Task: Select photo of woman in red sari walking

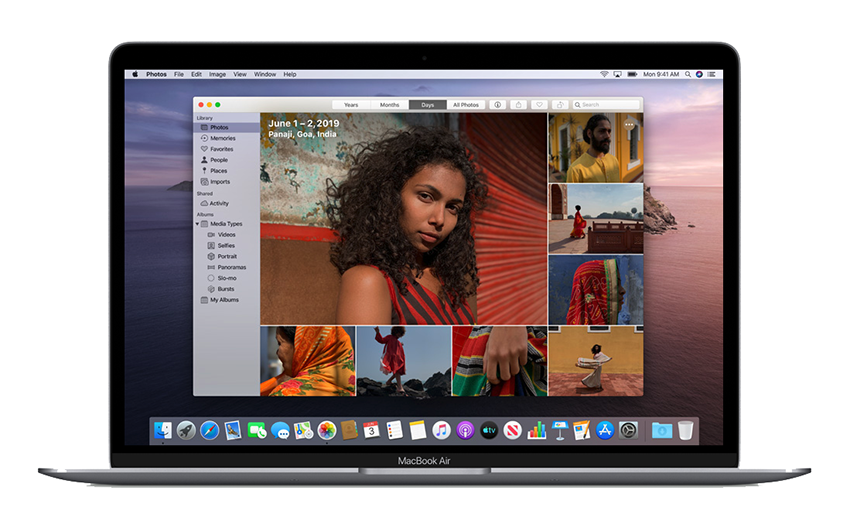Action: coord(596,218)
